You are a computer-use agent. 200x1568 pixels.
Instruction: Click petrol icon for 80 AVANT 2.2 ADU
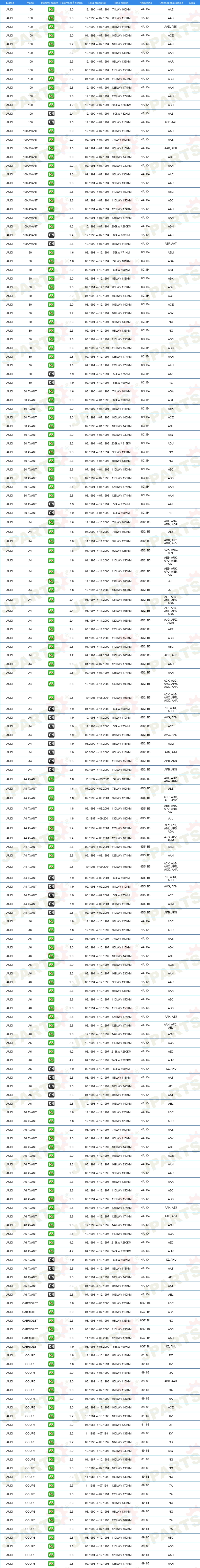(x=51, y=443)
